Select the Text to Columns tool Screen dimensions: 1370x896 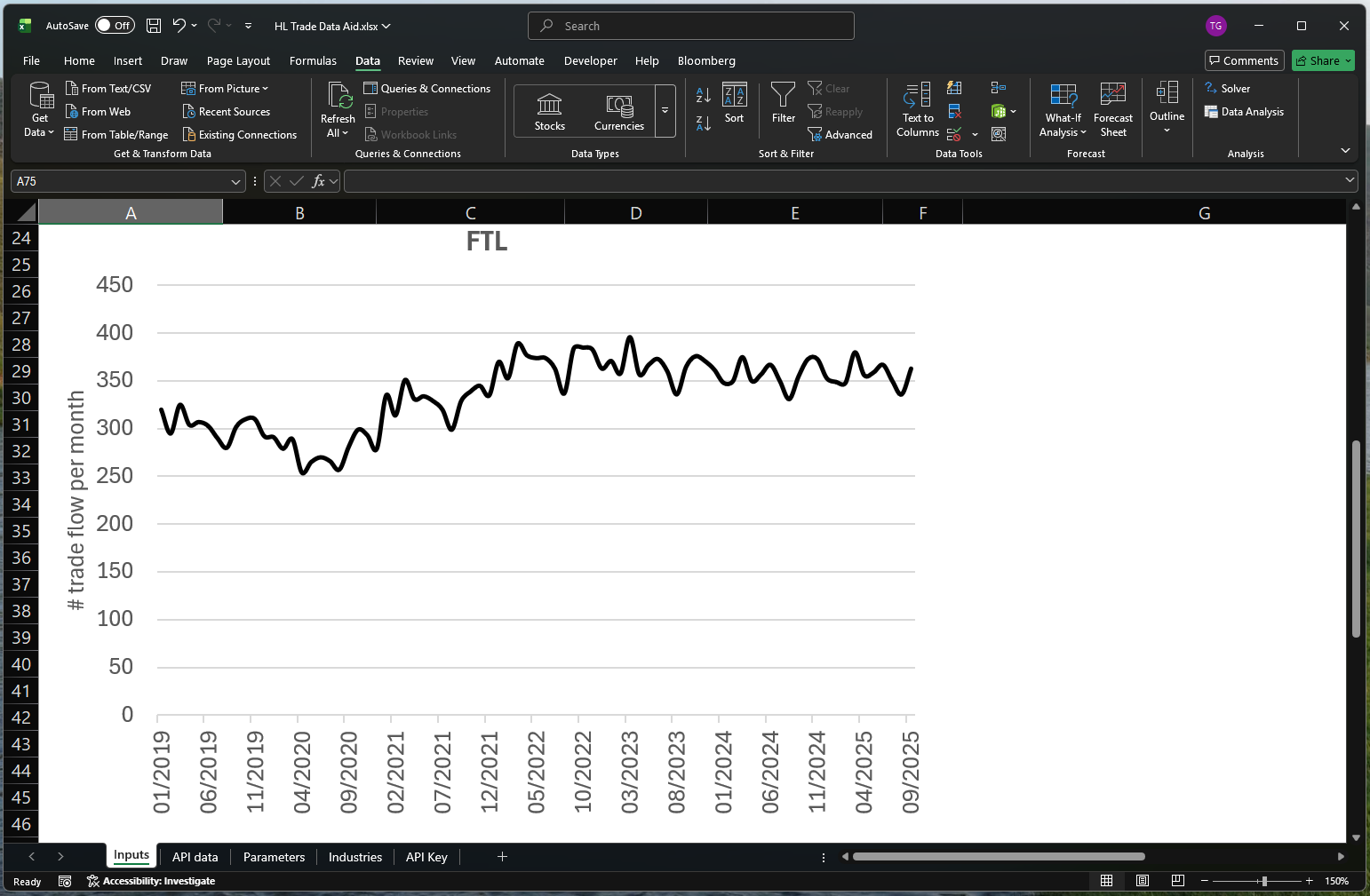(x=916, y=109)
